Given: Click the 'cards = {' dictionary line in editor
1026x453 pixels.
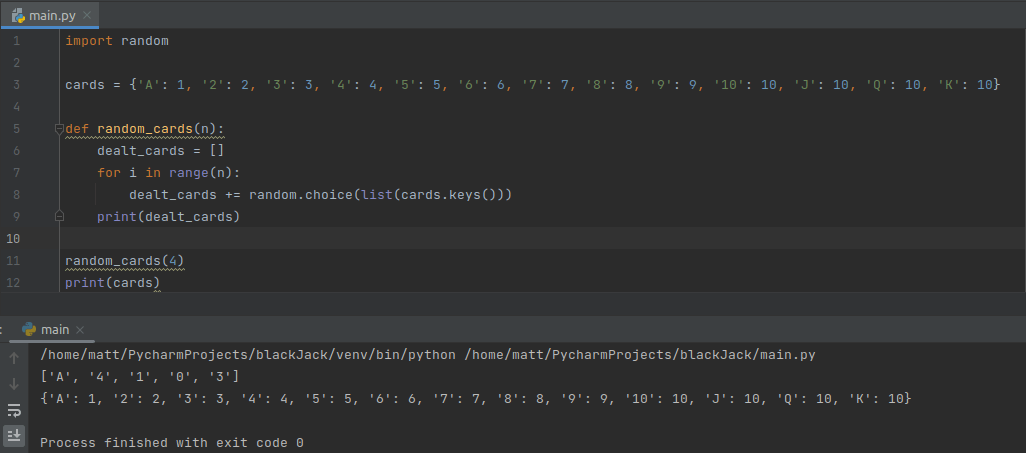Looking at the screenshot, I should [x=533, y=85].
